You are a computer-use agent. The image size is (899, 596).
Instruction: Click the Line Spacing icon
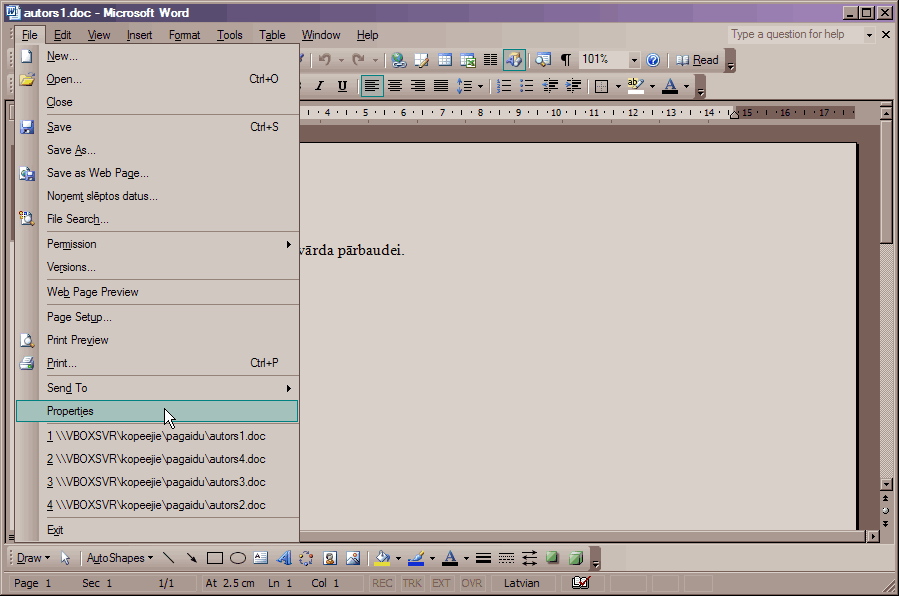(x=464, y=86)
